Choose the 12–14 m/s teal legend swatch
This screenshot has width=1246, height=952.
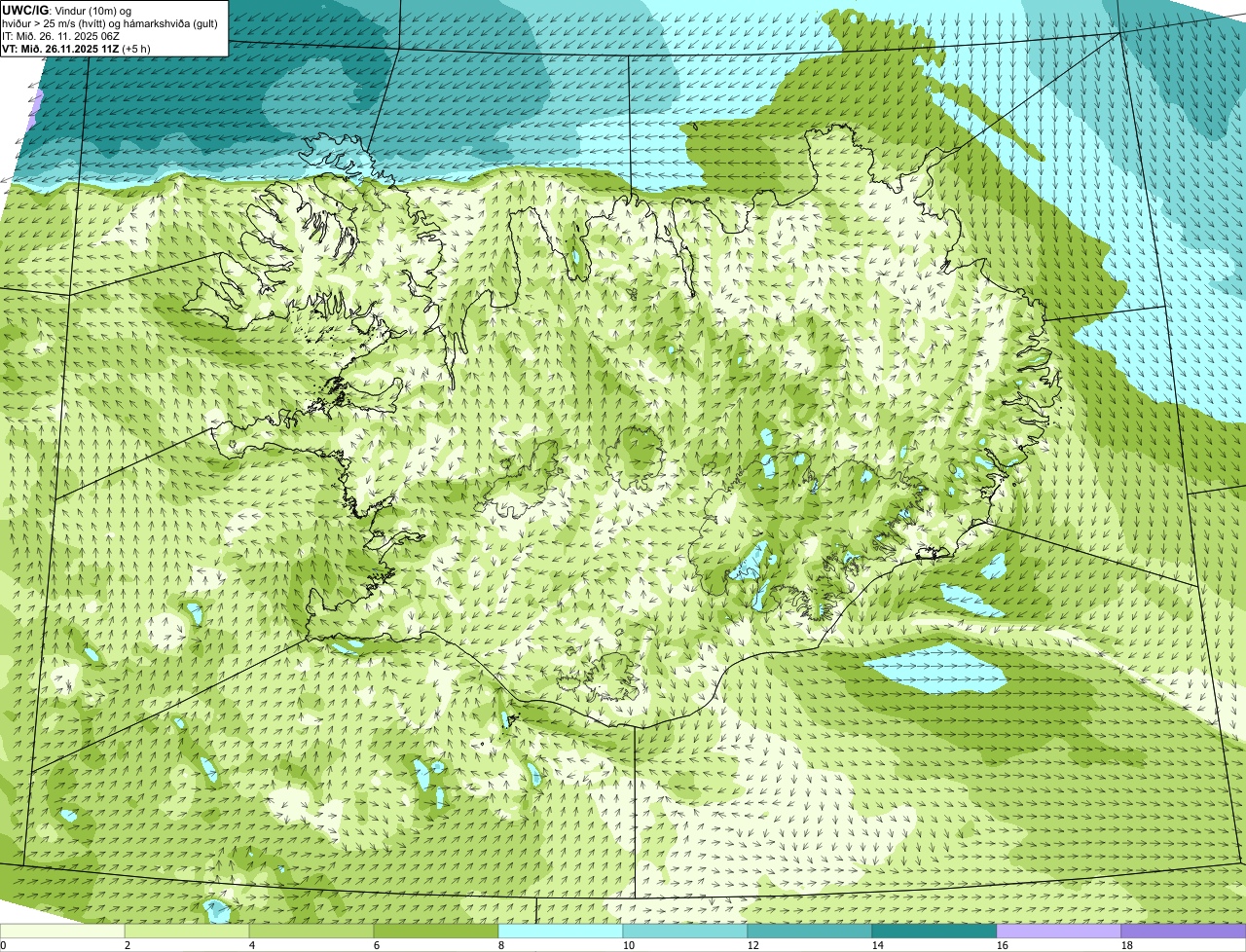[x=810, y=931]
